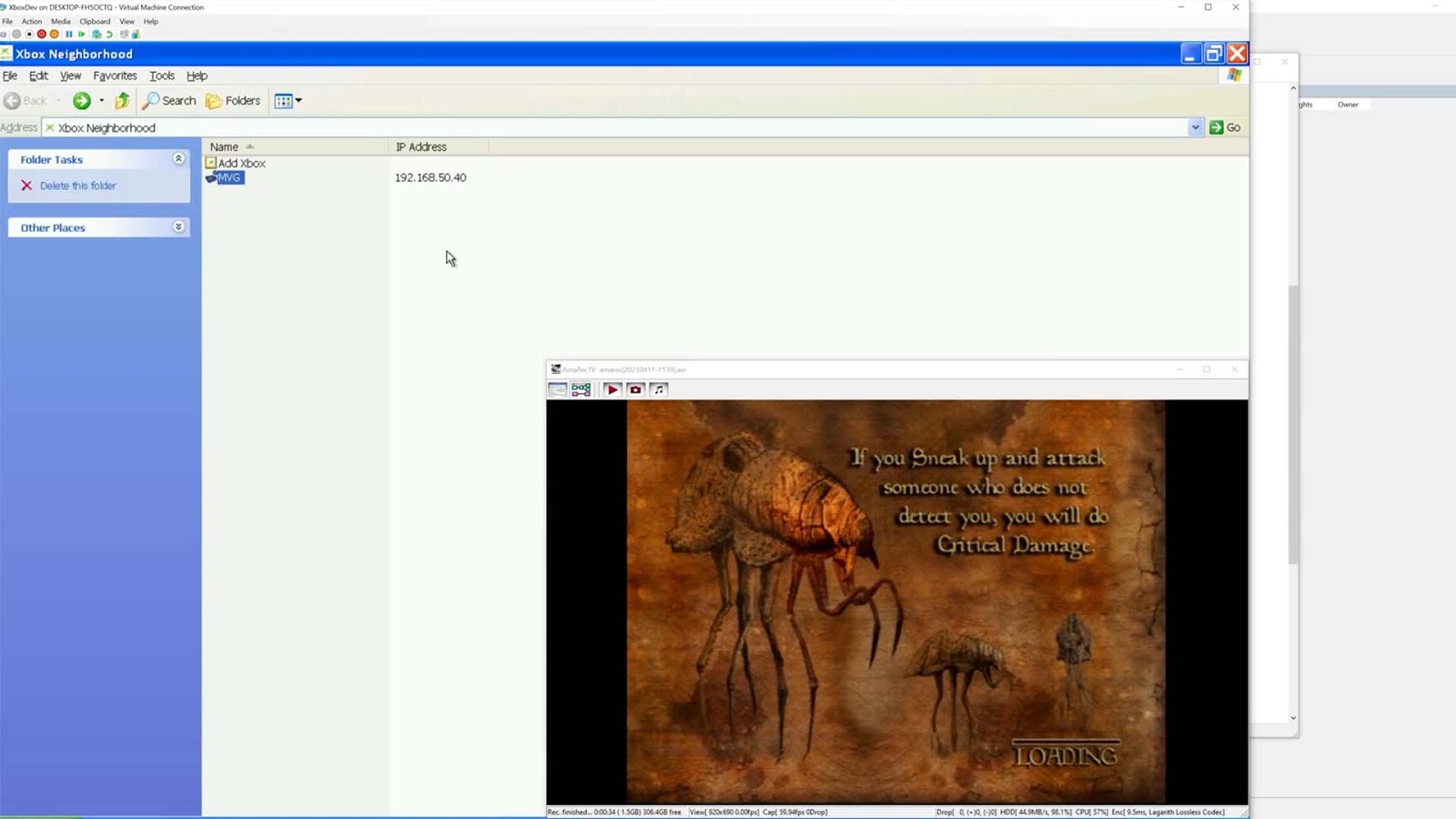Open the Forward button history dropdown

pos(101,101)
